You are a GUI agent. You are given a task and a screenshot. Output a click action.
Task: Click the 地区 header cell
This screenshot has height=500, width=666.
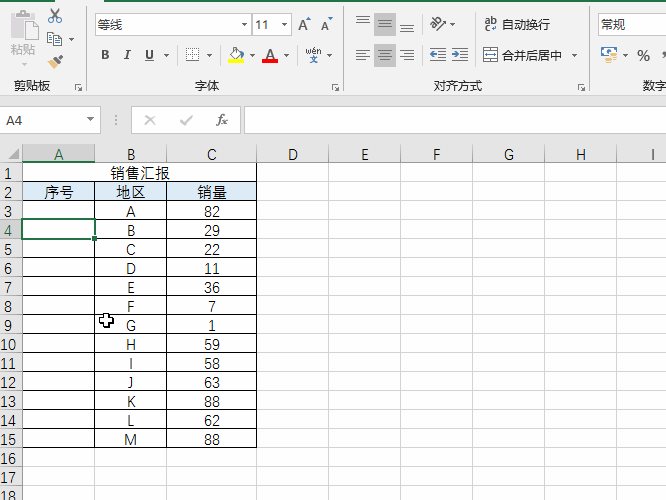coord(131,192)
